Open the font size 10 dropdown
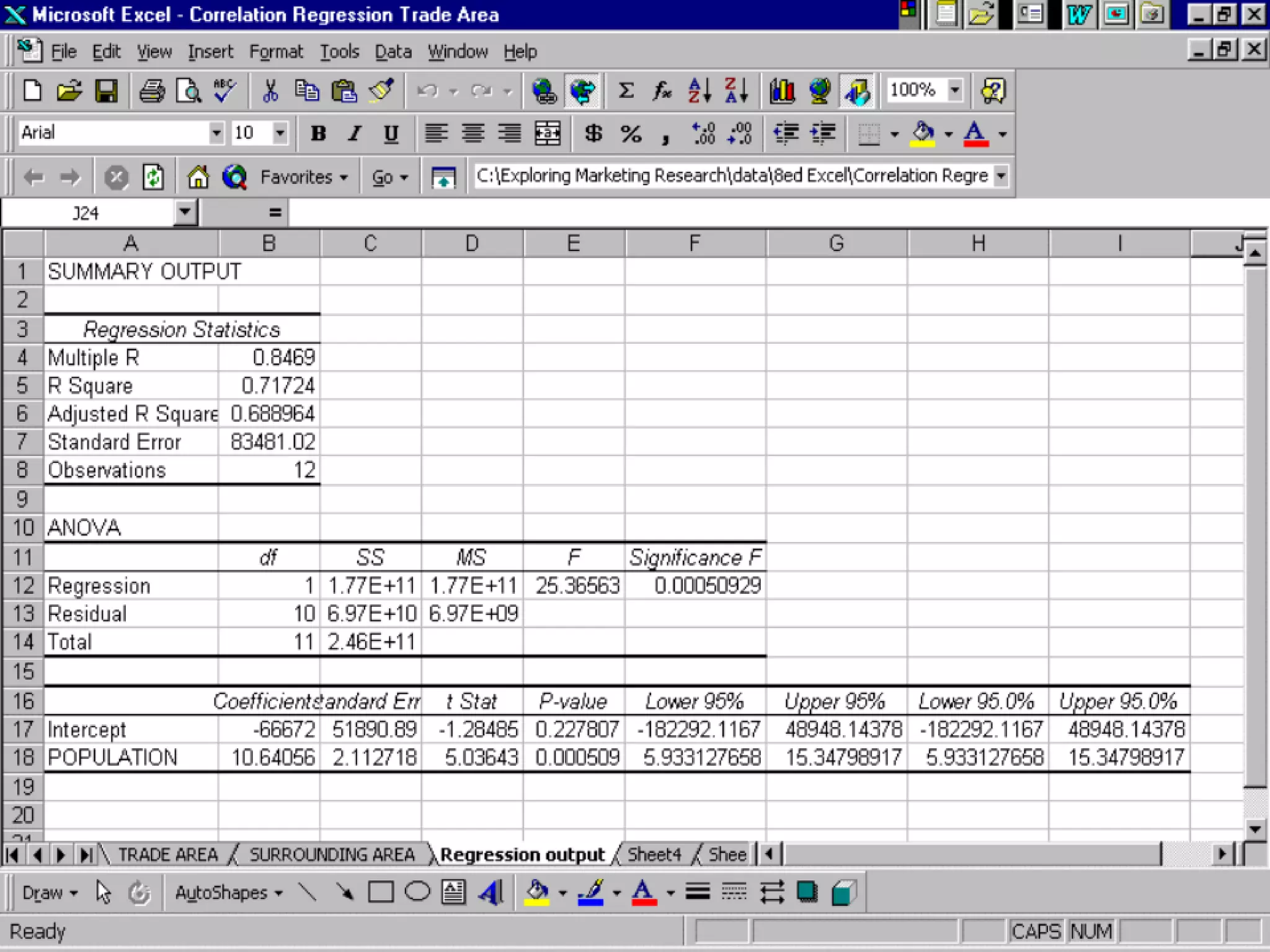 pos(280,133)
